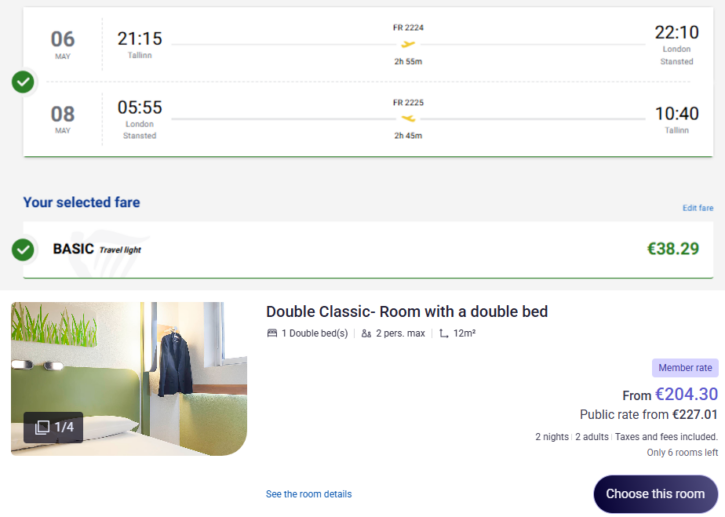Click the 12m² room size icon
The image size is (725, 517).
tap(443, 333)
